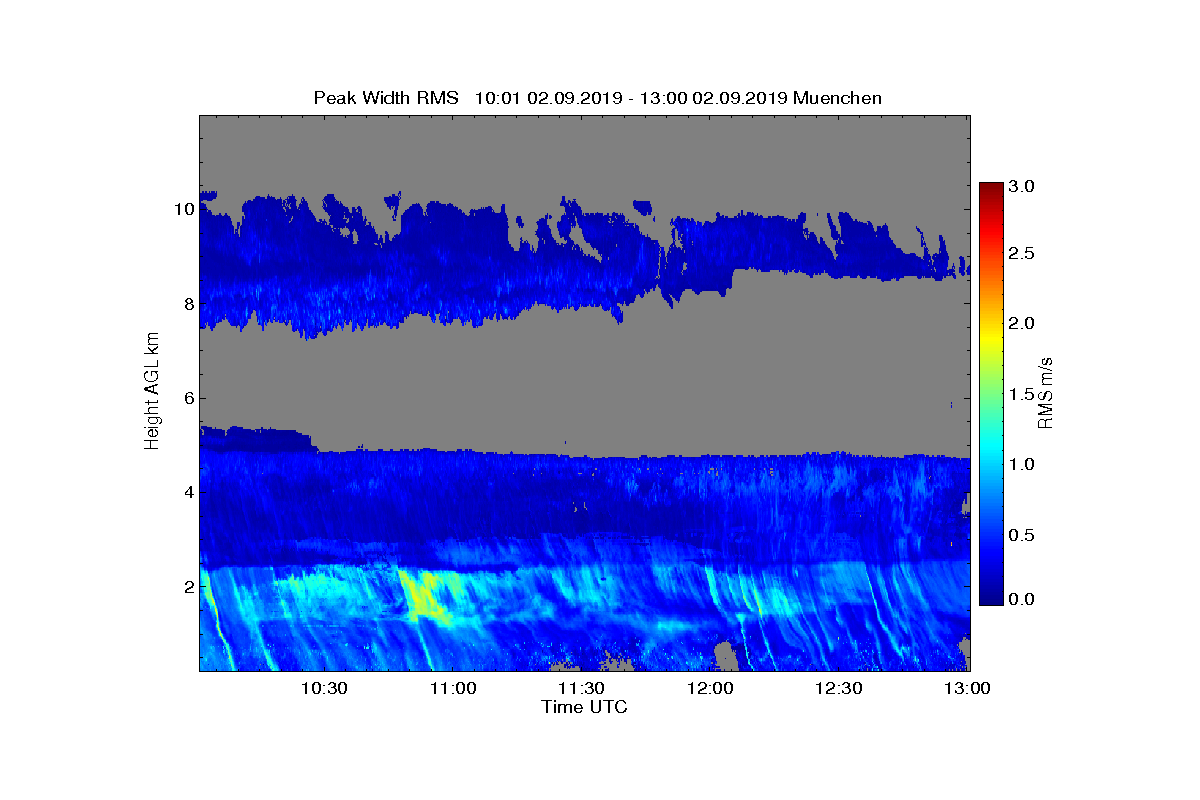The height and width of the screenshot is (800, 1200).
Task: Click the colorbar value 1.0
Action: [x=1019, y=464]
